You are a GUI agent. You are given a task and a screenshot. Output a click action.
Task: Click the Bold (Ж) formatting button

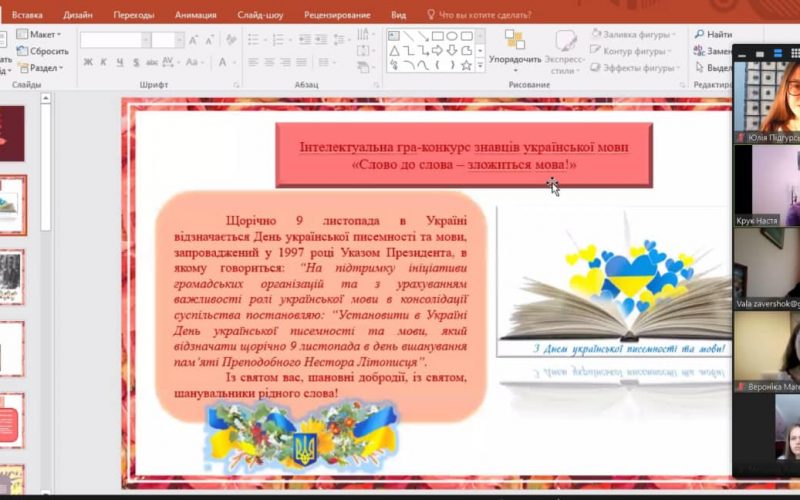click(x=88, y=62)
